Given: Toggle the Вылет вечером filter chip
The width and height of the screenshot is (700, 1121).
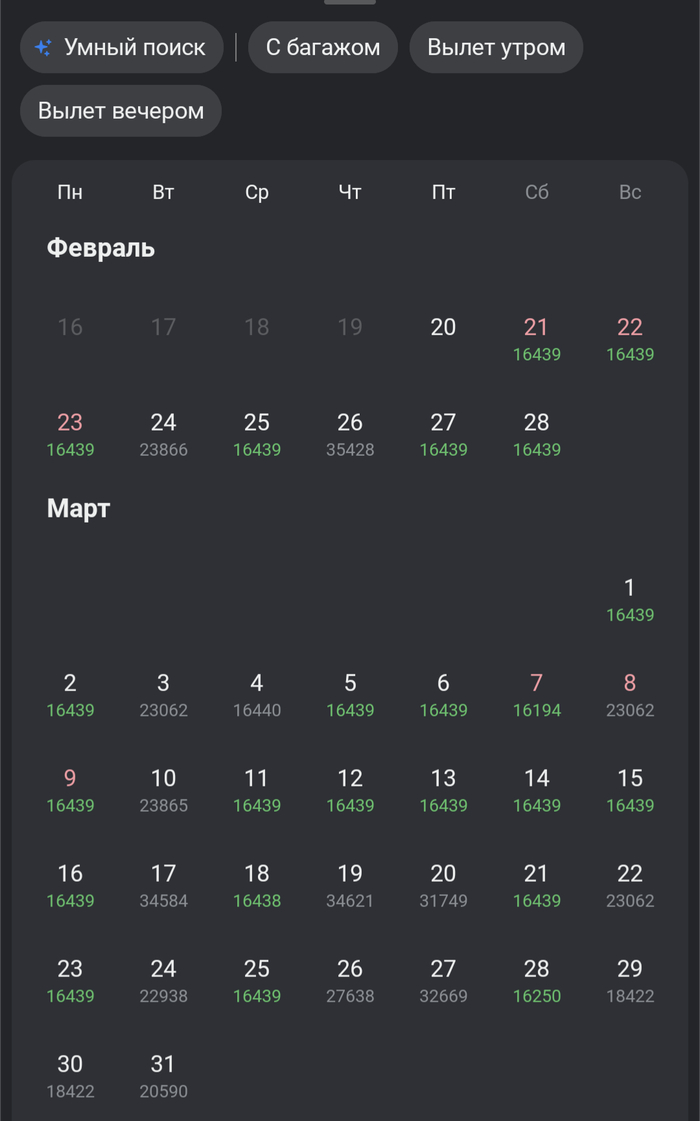Looking at the screenshot, I should tap(120, 111).
